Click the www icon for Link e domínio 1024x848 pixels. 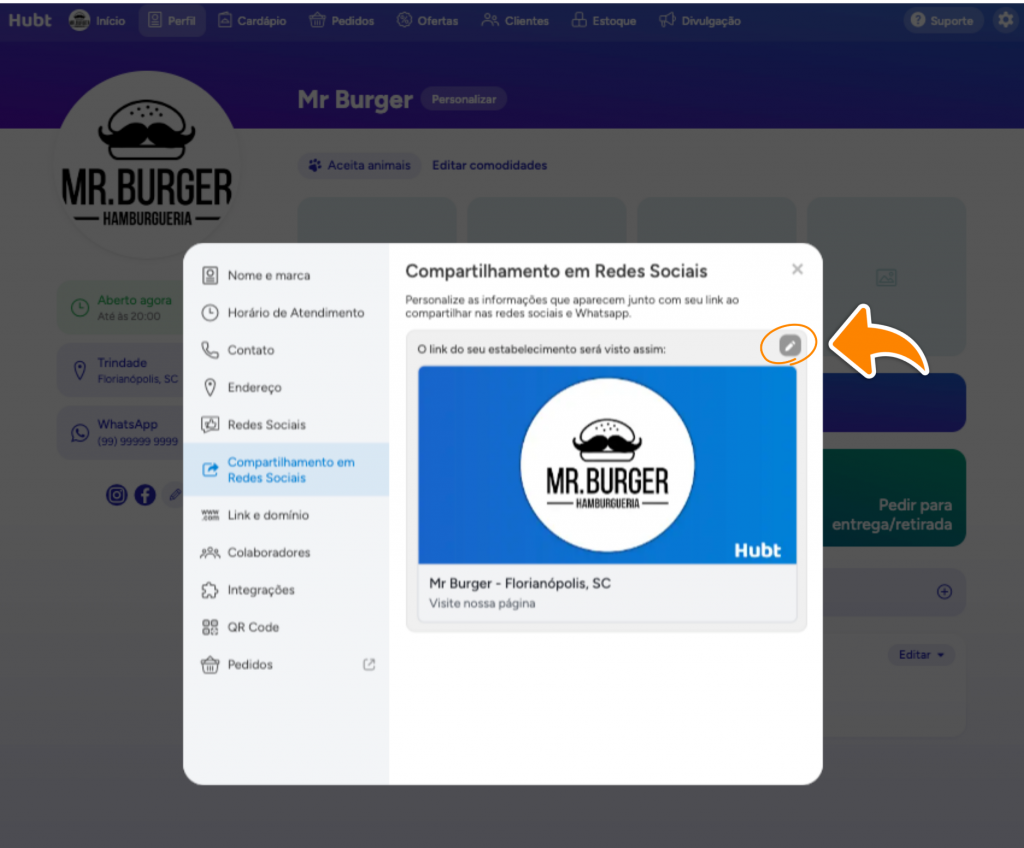click(x=210, y=515)
